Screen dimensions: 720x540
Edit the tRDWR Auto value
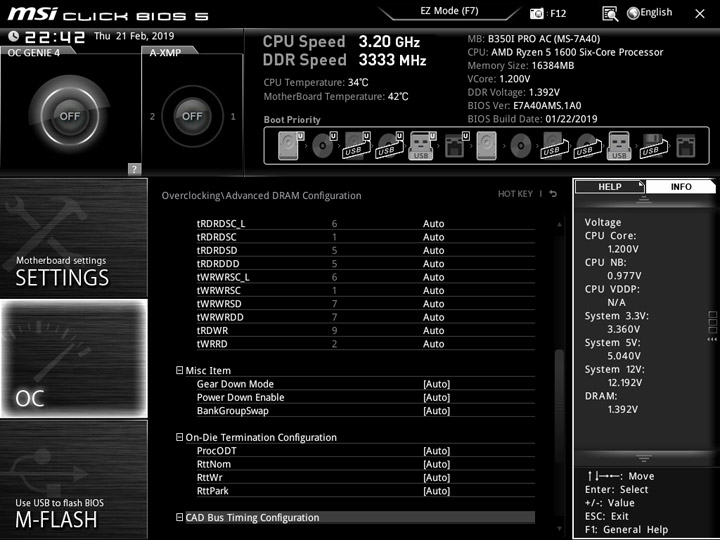point(433,330)
